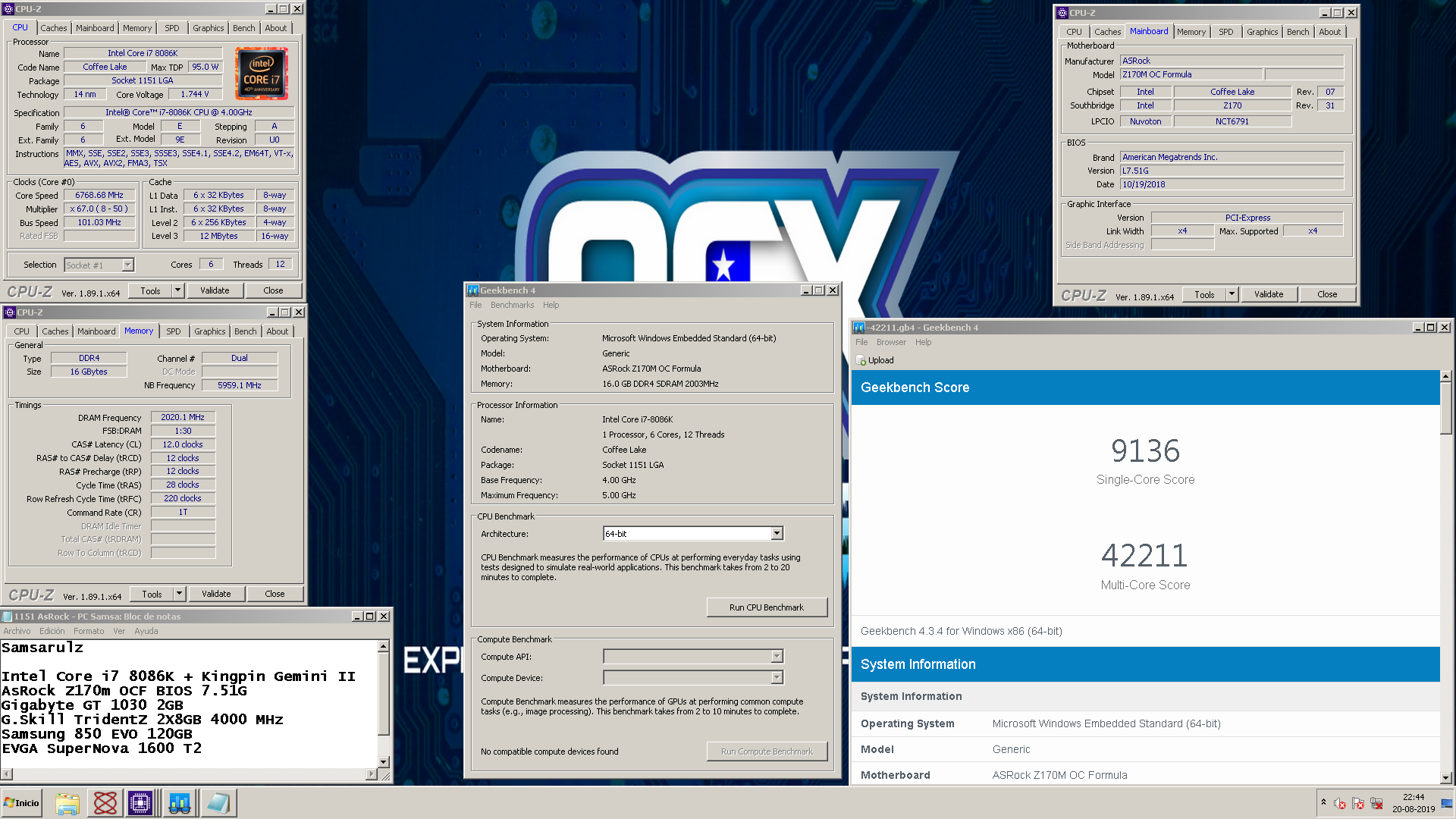Click the NB Frequency 5959.1 MHz value

(240, 385)
